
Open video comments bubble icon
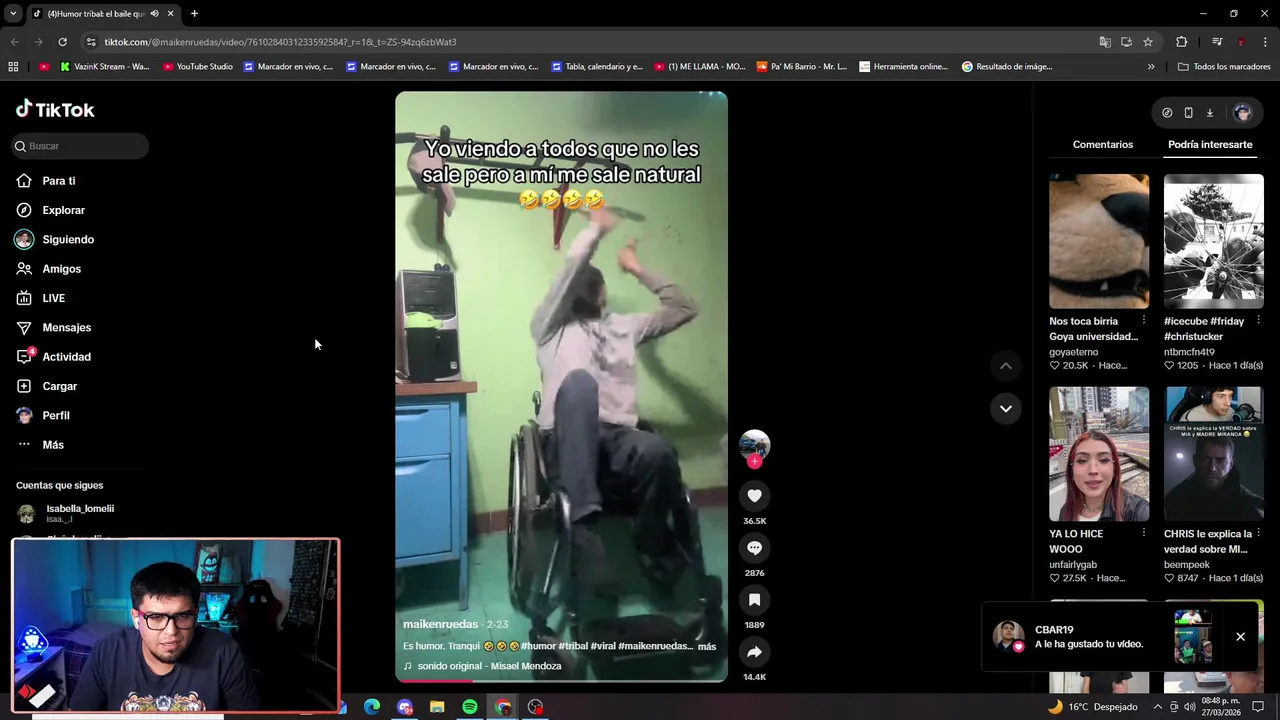tap(754, 548)
